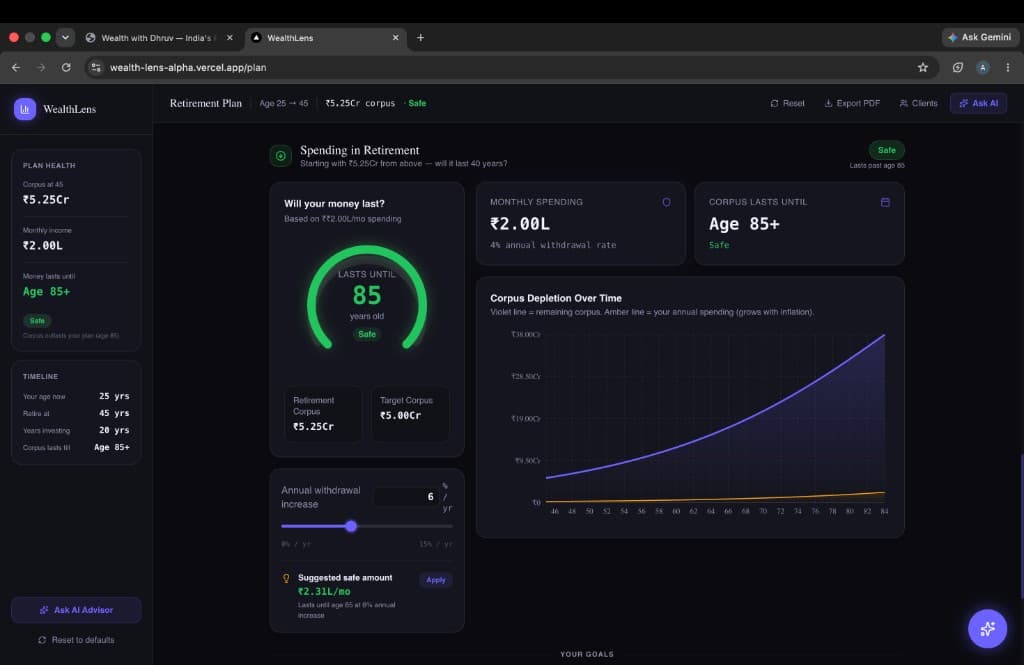Expand the tab search dropdown arrow

click(65, 38)
